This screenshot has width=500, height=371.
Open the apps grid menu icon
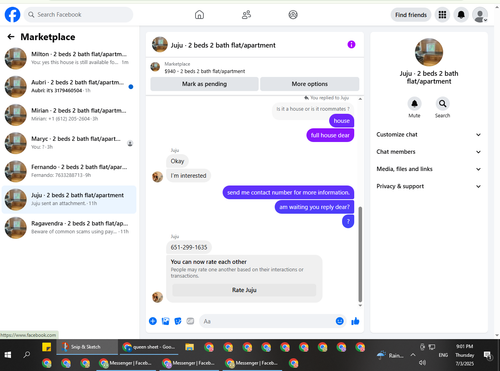[x=442, y=15]
